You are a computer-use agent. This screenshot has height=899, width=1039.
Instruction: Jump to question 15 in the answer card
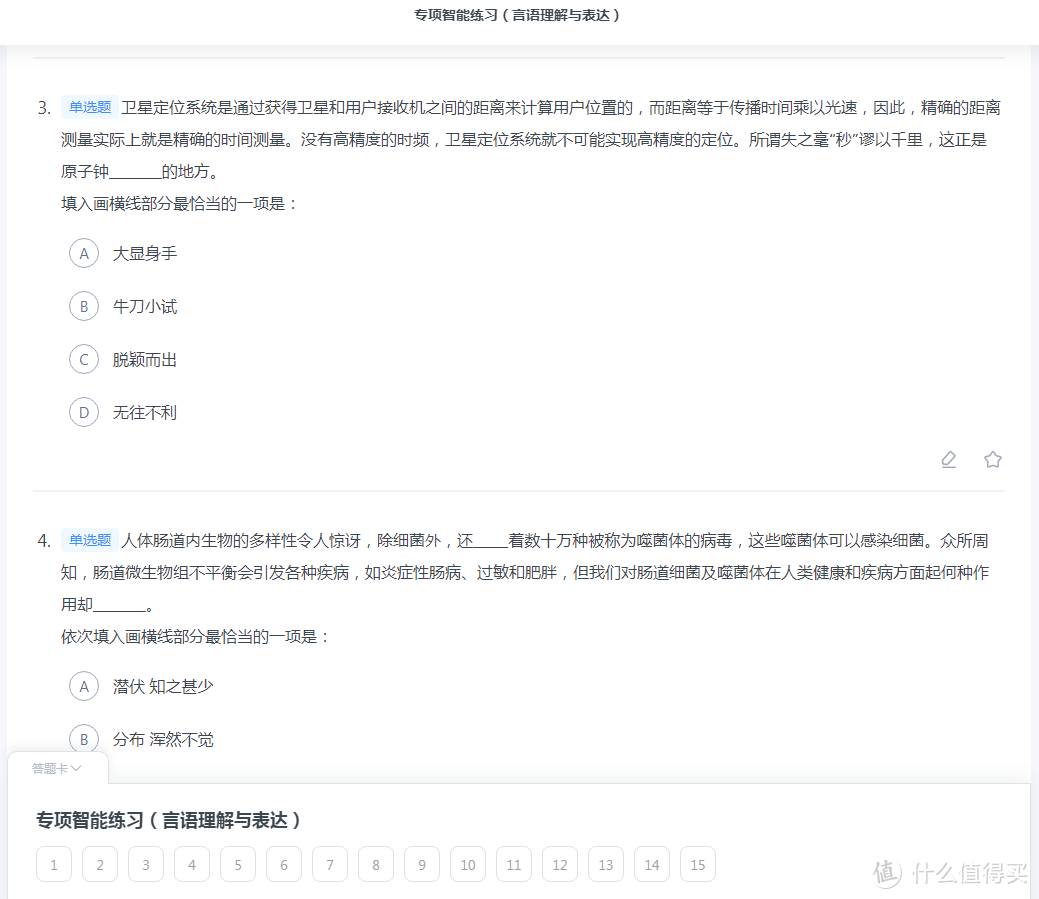click(x=697, y=864)
